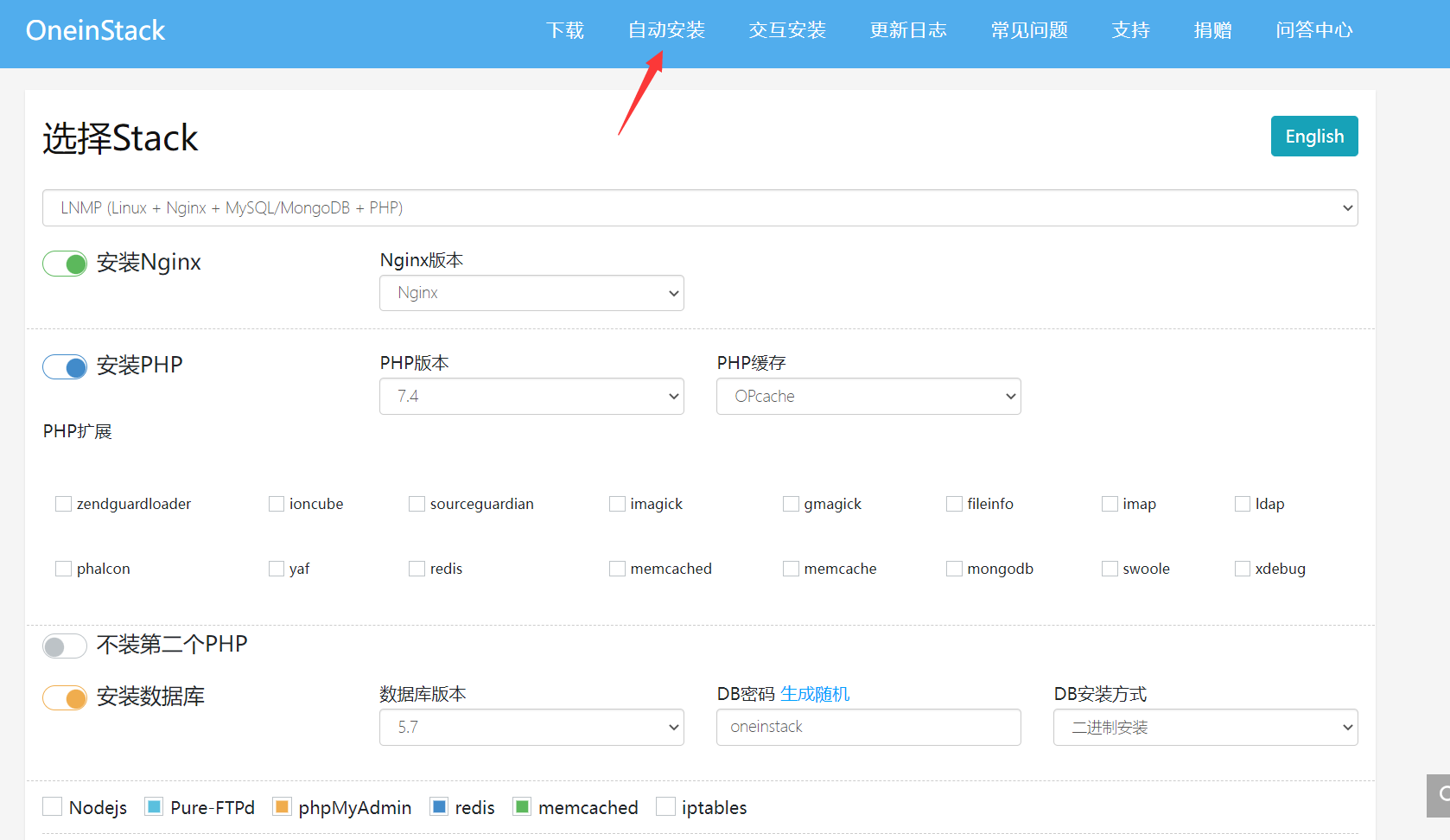Go to the 自动安装 page
This screenshot has width=1450, height=840.
pos(666,30)
